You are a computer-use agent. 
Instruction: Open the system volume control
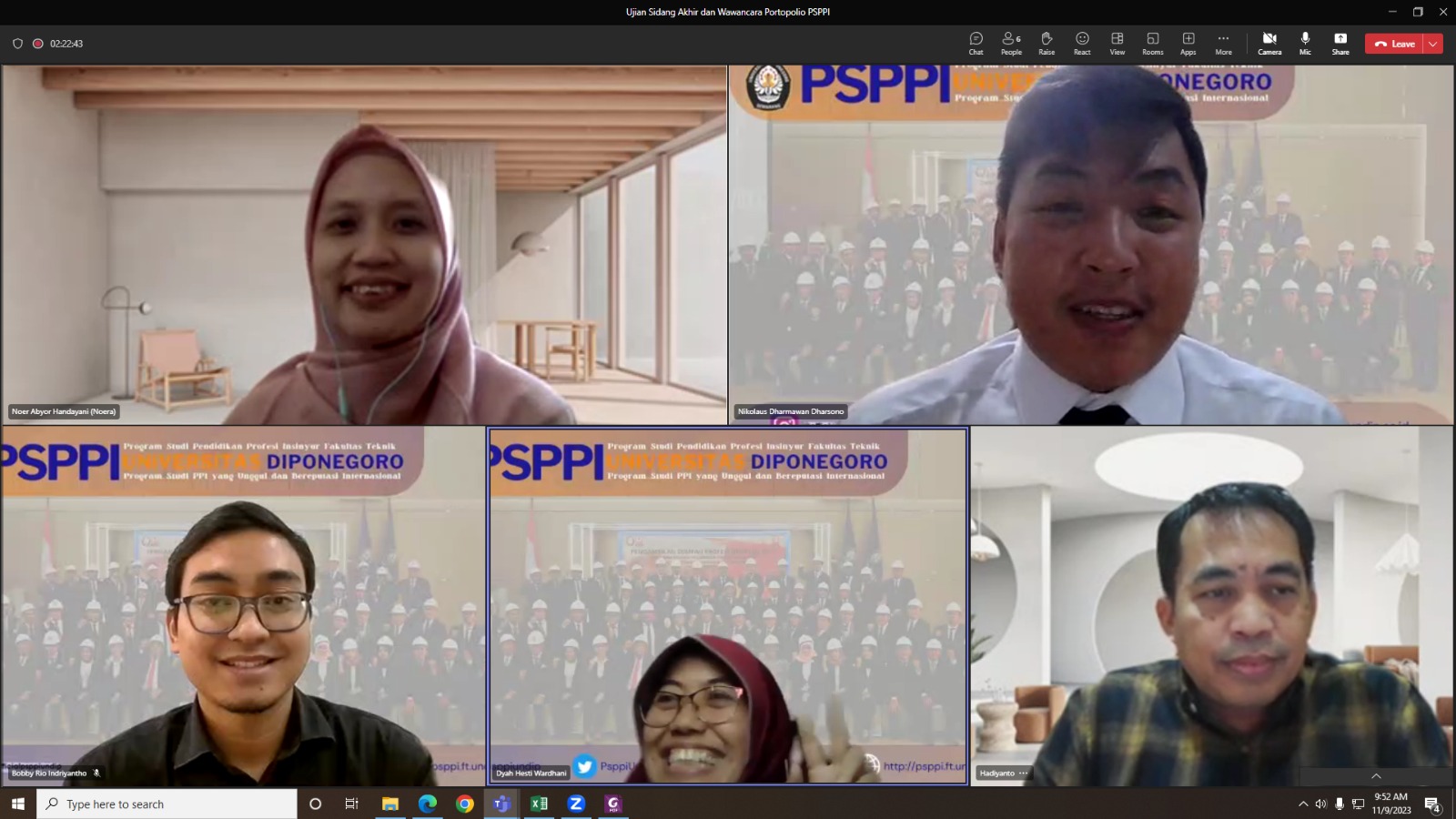point(1322,804)
